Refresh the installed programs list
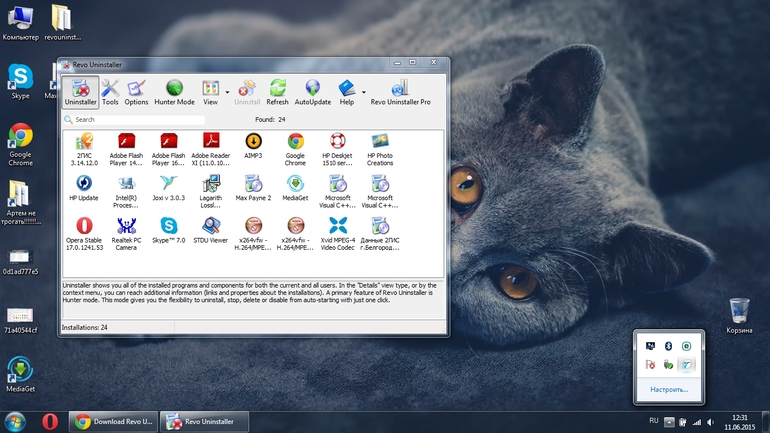The width and height of the screenshot is (770, 433). coord(277,92)
